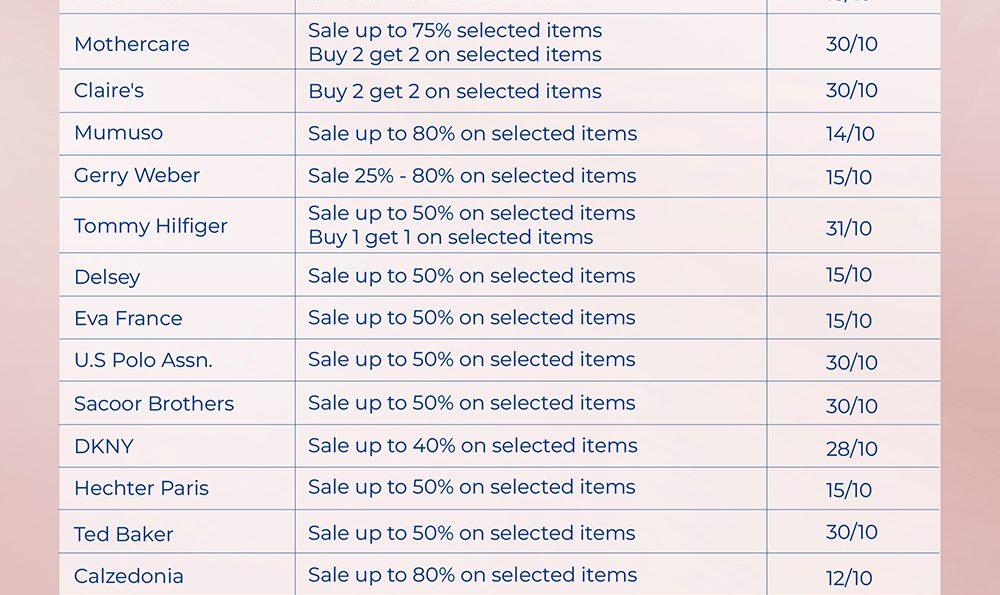This screenshot has width=1000, height=595.
Task: Click the DKNY brand name
Action: [x=104, y=447]
